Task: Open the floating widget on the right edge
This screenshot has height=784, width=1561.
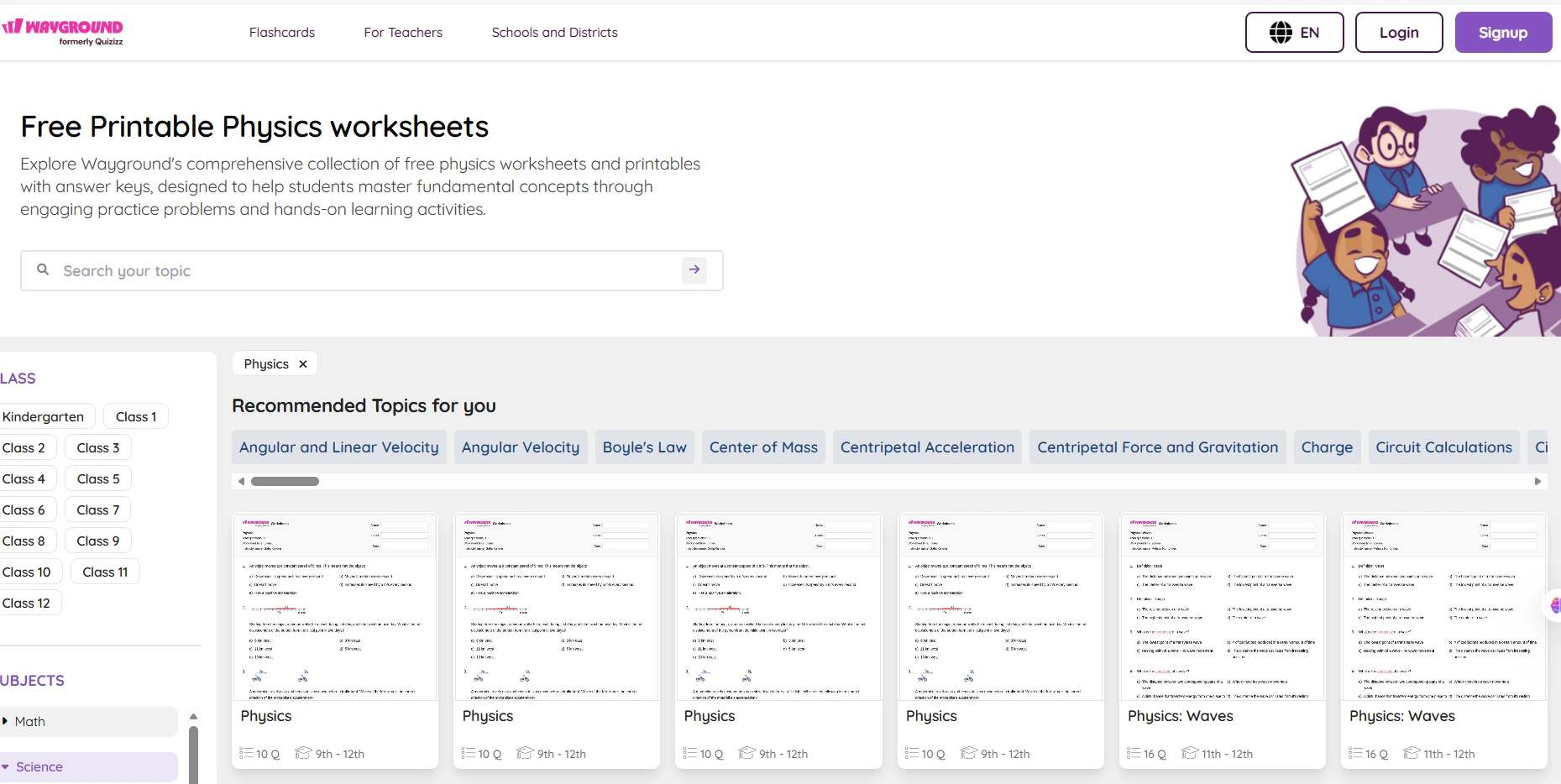Action: [1554, 604]
